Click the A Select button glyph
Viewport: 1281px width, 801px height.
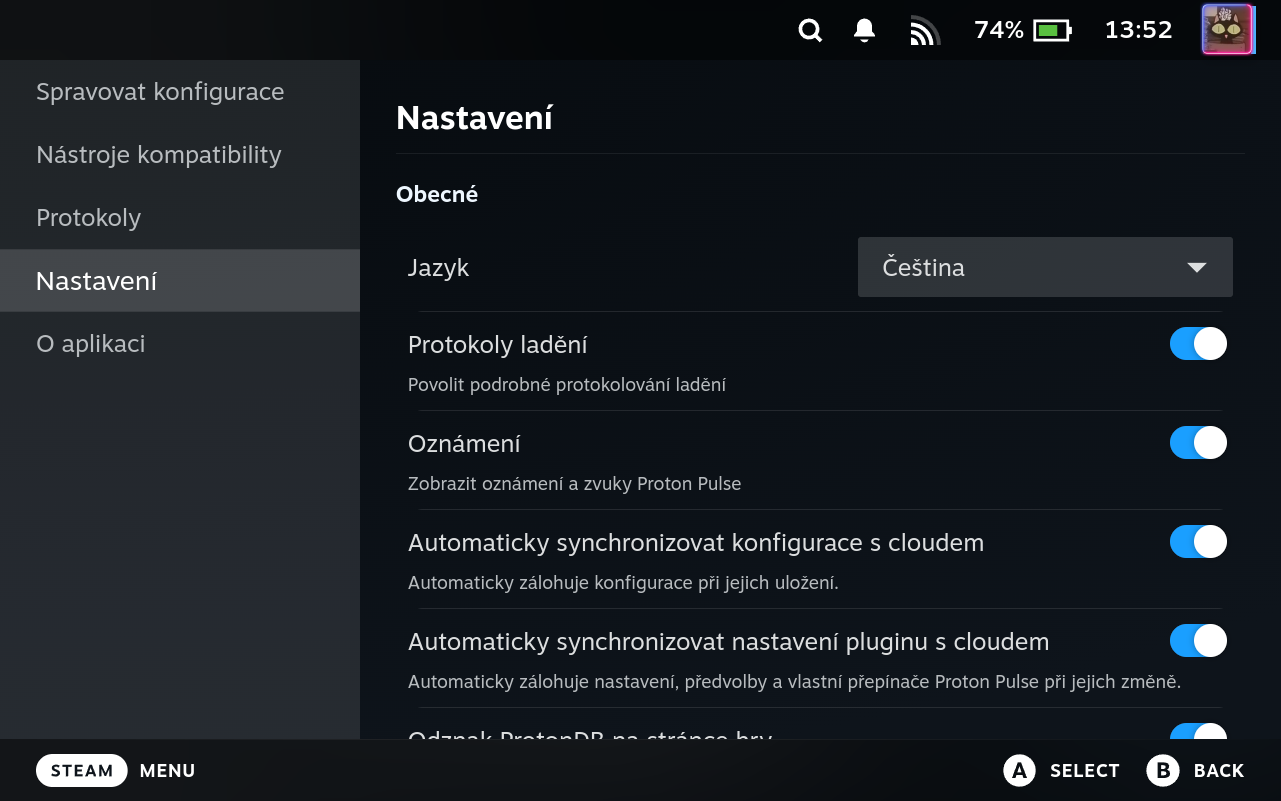coord(1019,770)
